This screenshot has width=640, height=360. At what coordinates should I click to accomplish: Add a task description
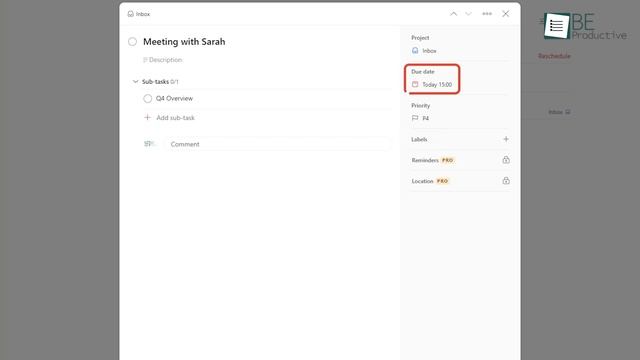pos(162,60)
